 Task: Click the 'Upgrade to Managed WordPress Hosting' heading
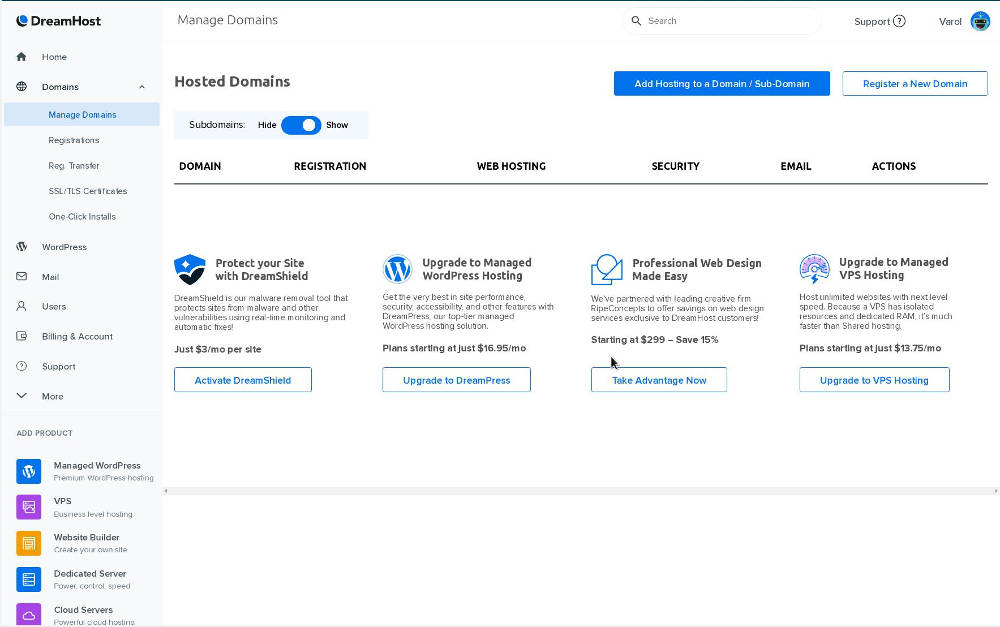[476, 269]
